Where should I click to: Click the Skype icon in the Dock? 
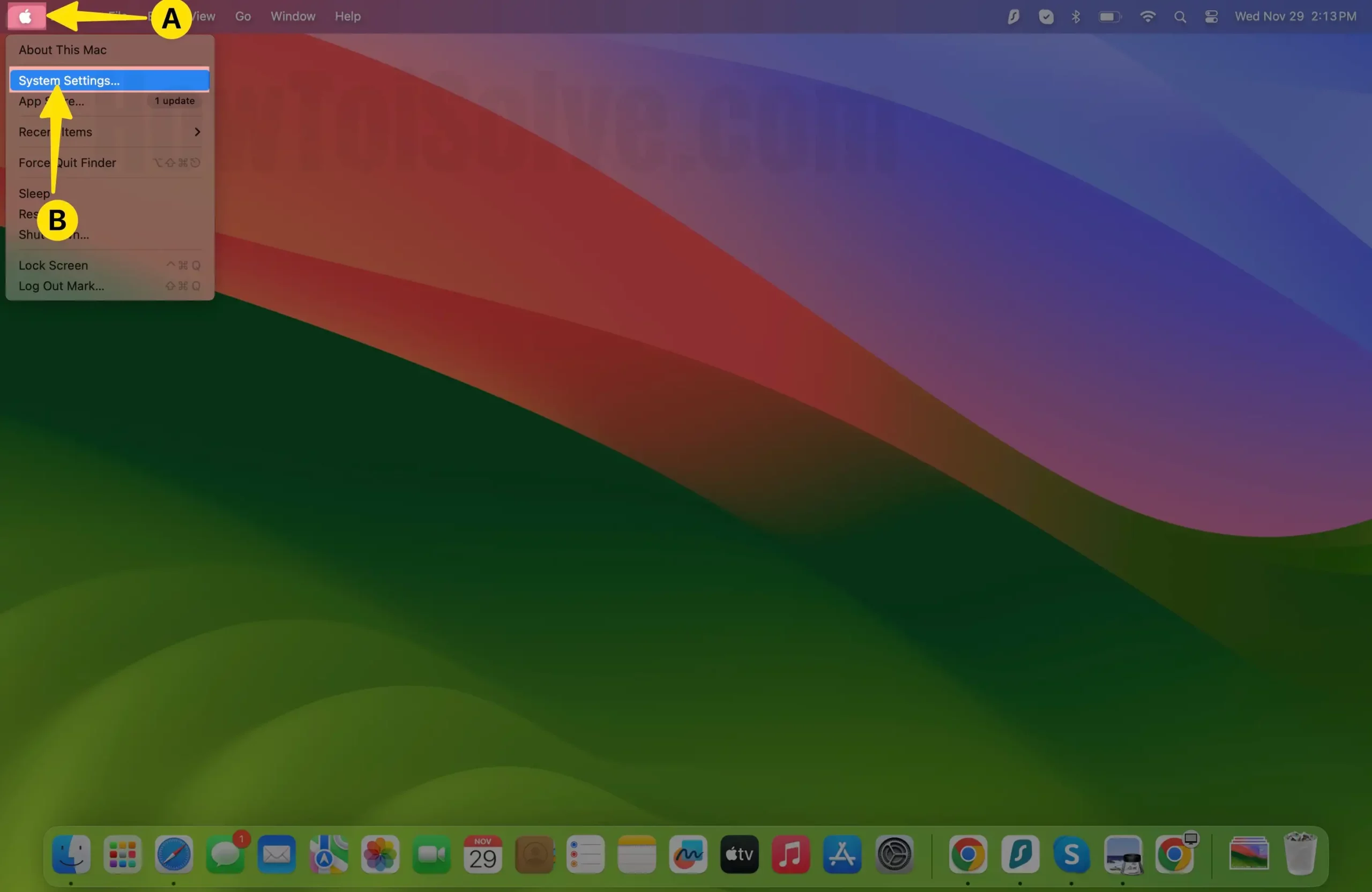click(x=1071, y=854)
